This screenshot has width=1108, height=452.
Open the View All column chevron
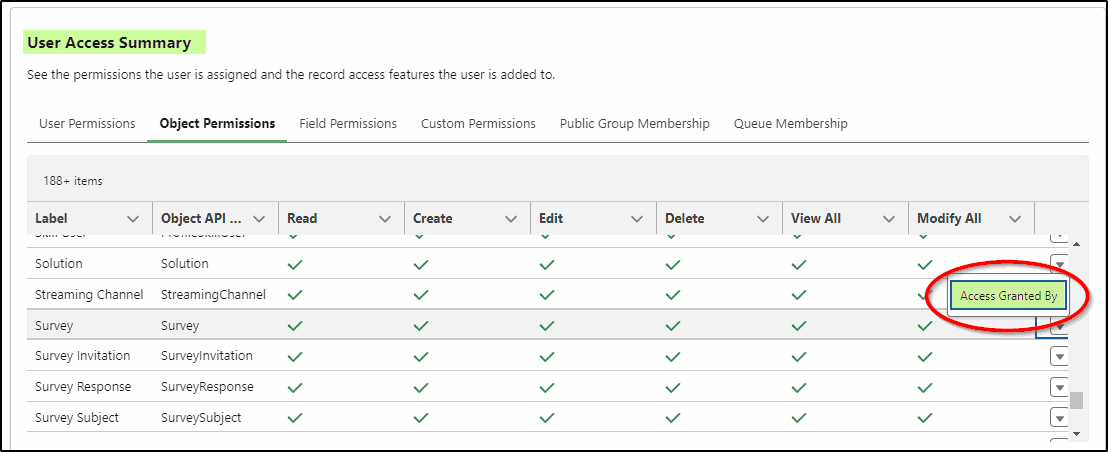point(889,219)
